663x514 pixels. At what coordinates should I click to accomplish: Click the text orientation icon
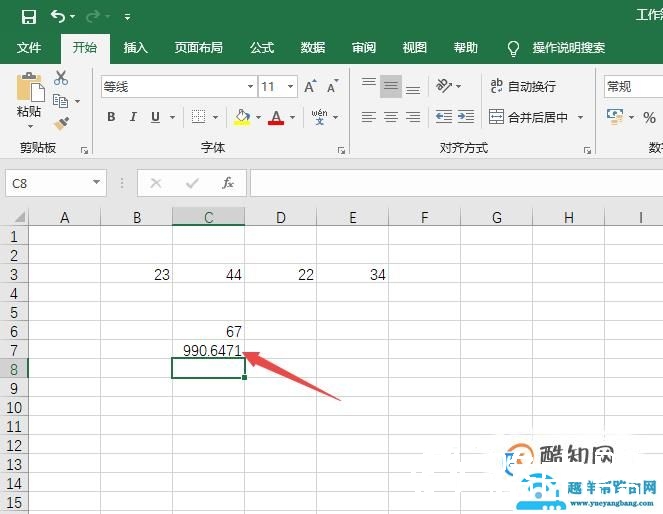click(x=444, y=86)
